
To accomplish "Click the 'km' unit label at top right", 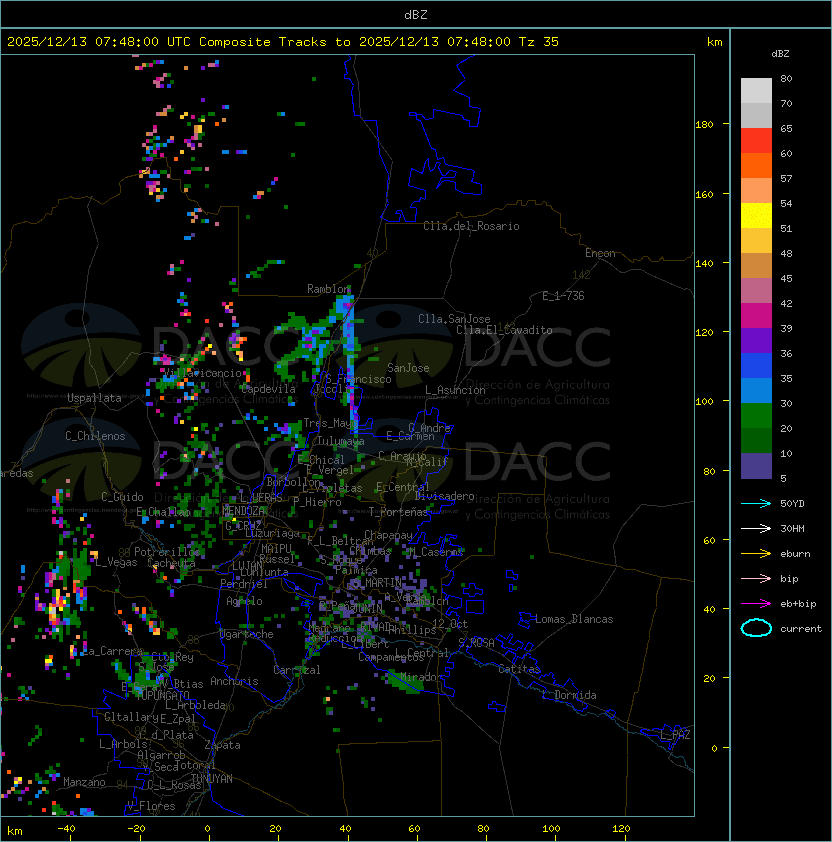I will click(x=714, y=42).
